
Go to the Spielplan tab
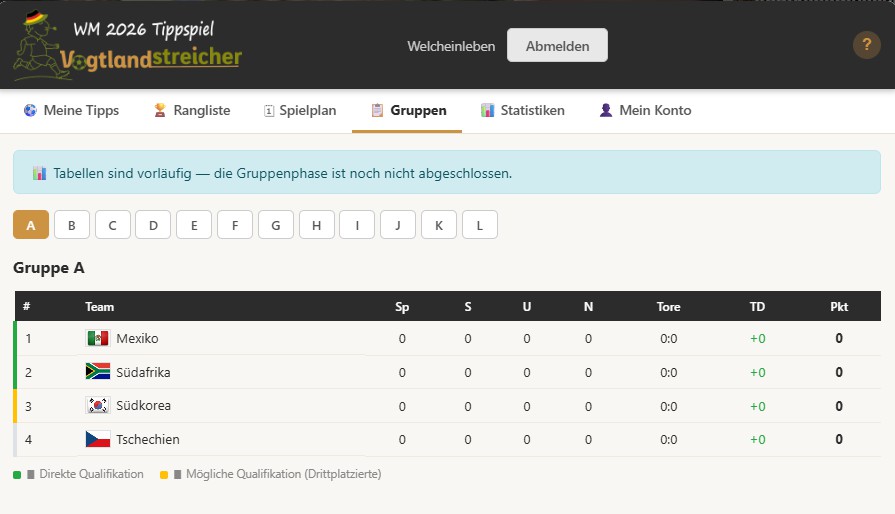(300, 111)
